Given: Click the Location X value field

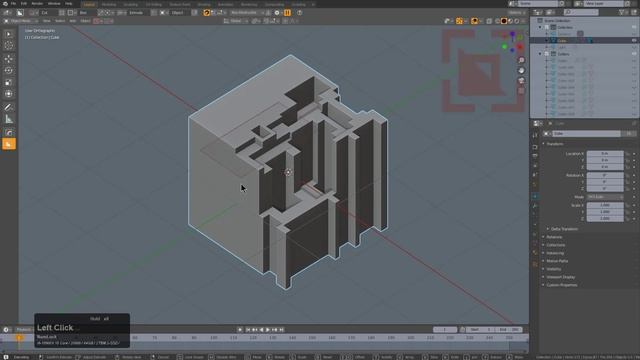Looking at the screenshot, I should pos(605,153).
